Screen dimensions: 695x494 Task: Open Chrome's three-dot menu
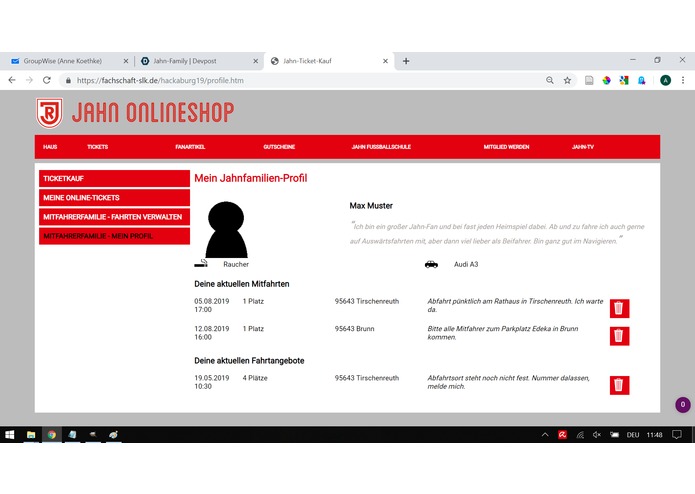click(x=683, y=80)
